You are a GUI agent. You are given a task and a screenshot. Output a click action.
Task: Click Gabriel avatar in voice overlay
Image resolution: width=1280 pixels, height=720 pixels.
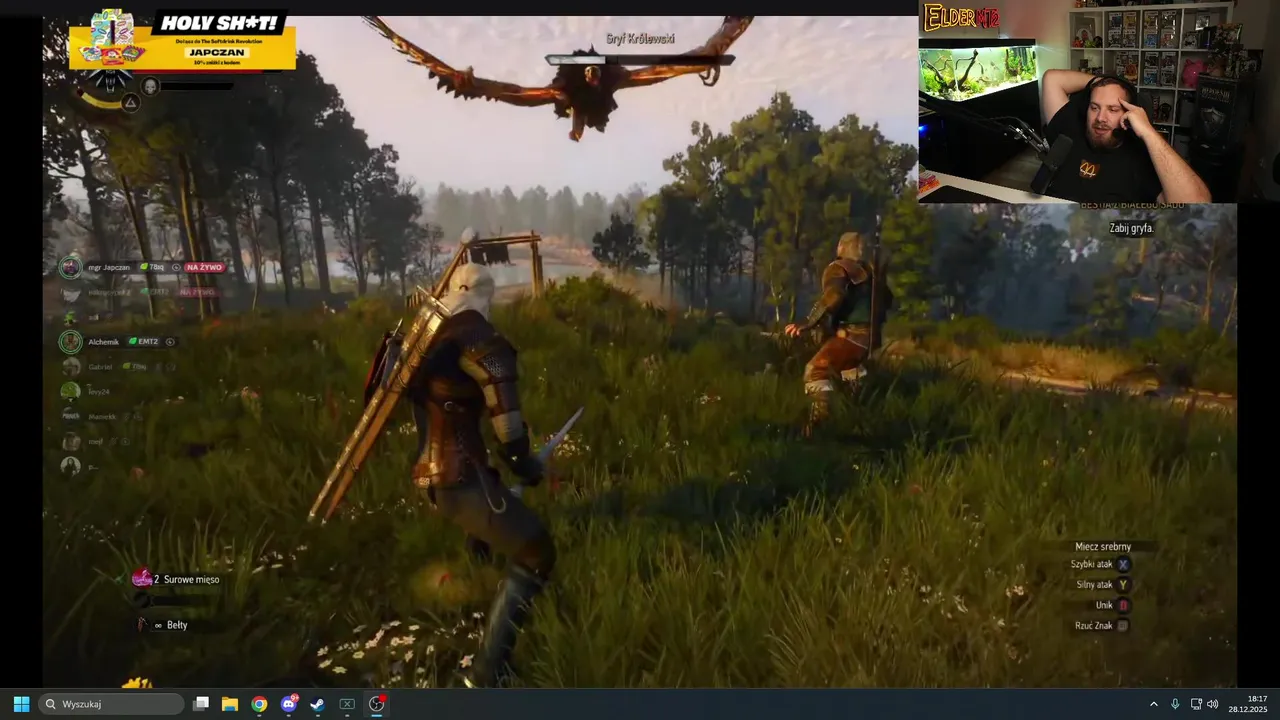70,366
